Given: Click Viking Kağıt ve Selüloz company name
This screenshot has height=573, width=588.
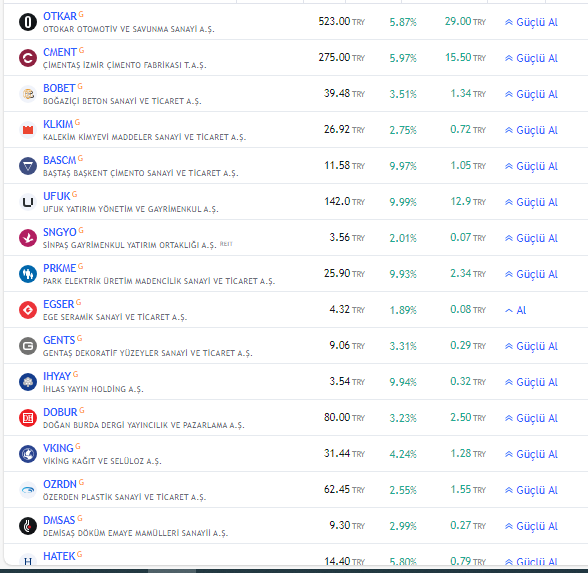Looking at the screenshot, I should coord(102,461).
